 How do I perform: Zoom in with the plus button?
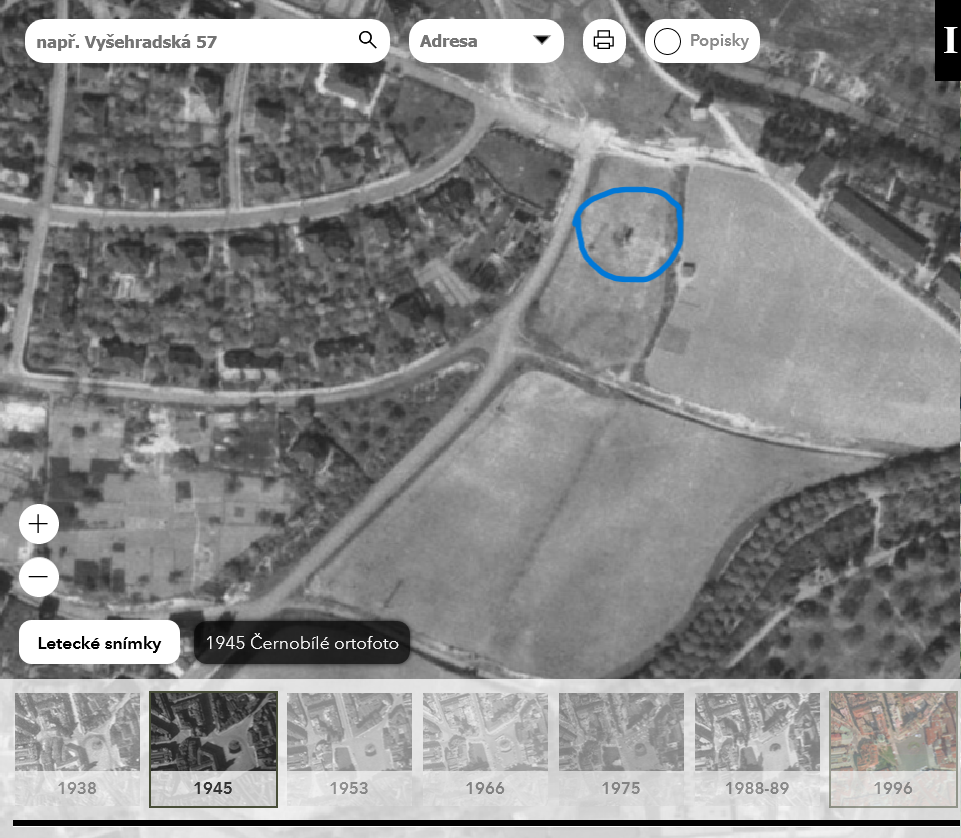pyautogui.click(x=39, y=524)
